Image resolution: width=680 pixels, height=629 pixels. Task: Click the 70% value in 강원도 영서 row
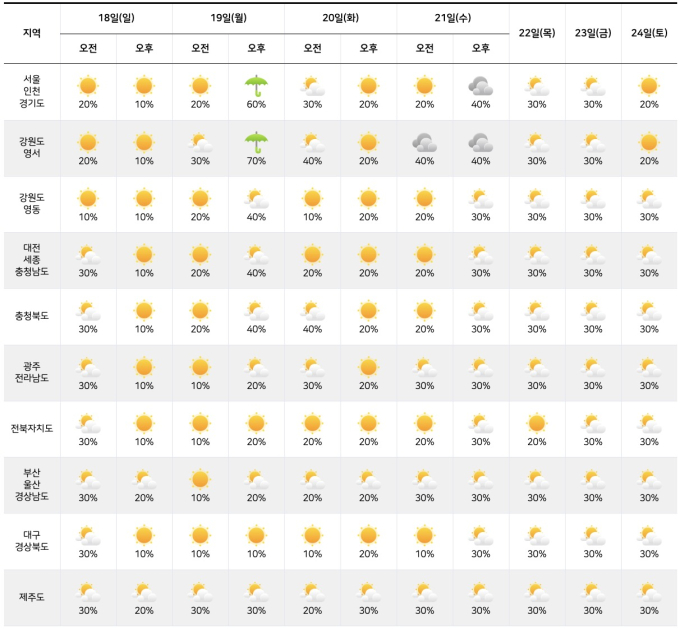click(x=256, y=161)
